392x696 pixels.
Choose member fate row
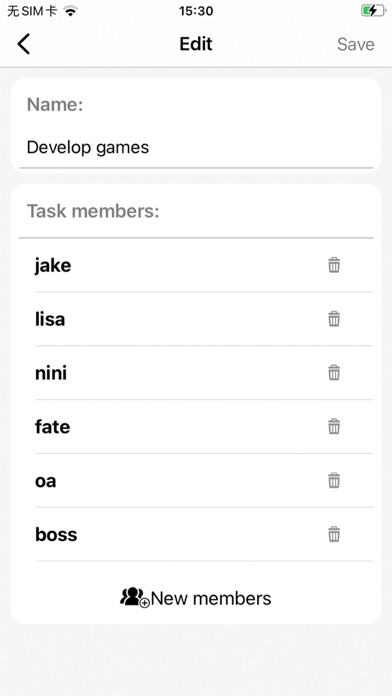(x=204, y=427)
